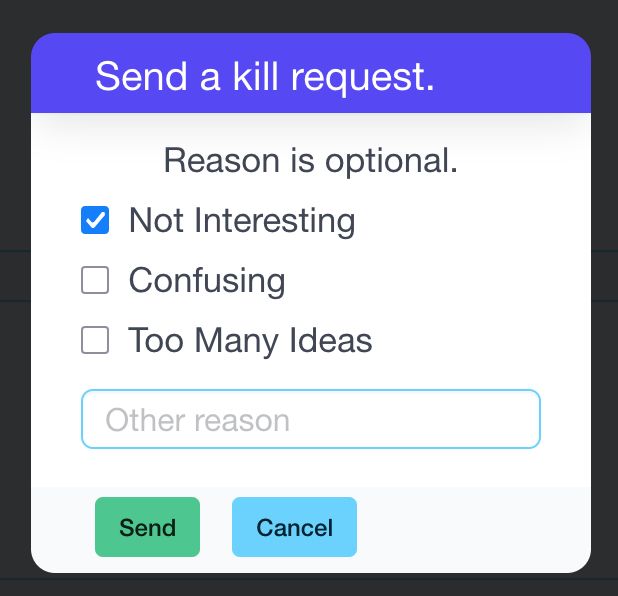Viewport: 618px width, 596px height.
Task: Click the Other reason text field
Action: click(310, 419)
